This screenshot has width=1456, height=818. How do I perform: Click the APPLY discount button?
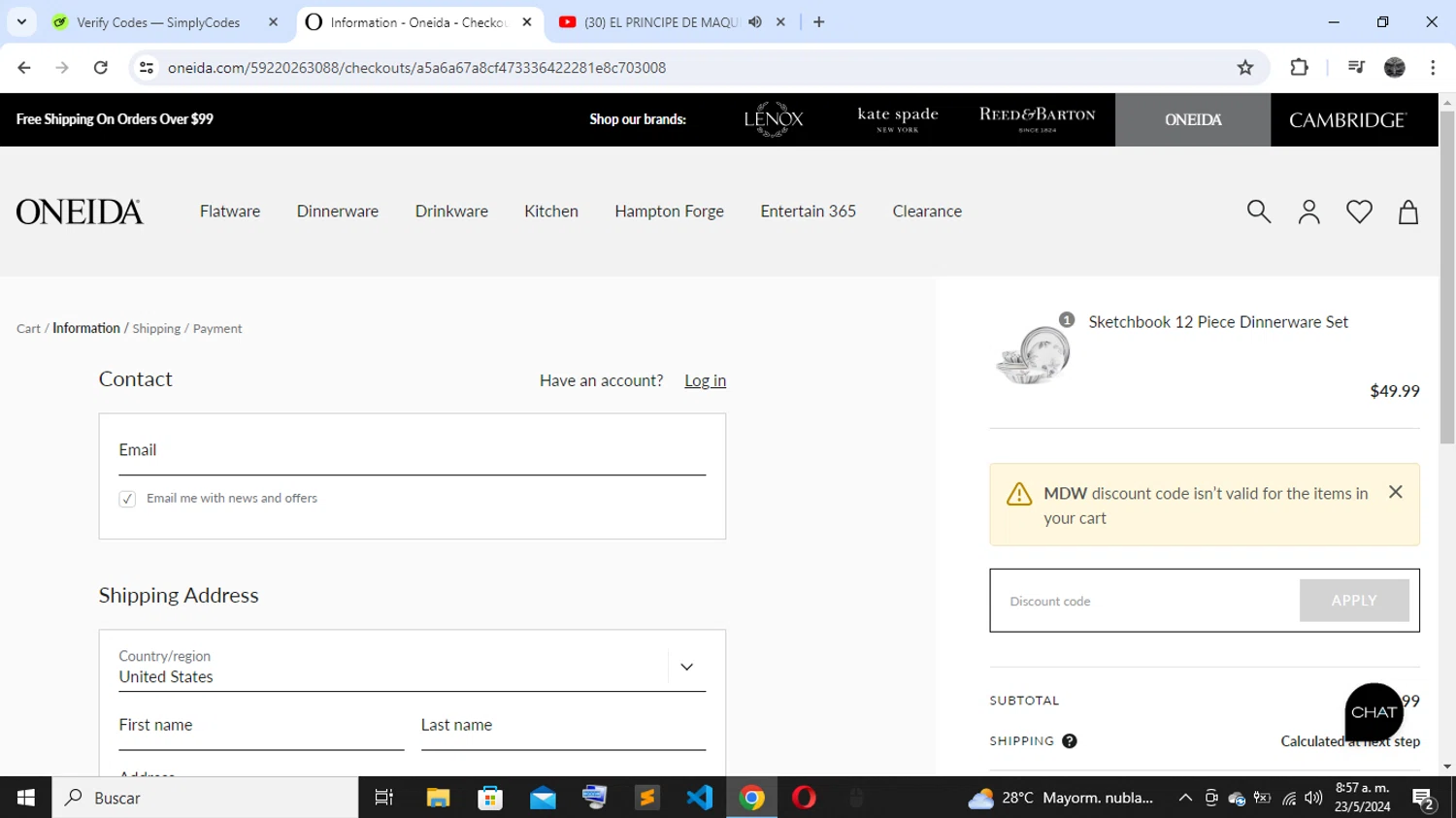click(1354, 601)
